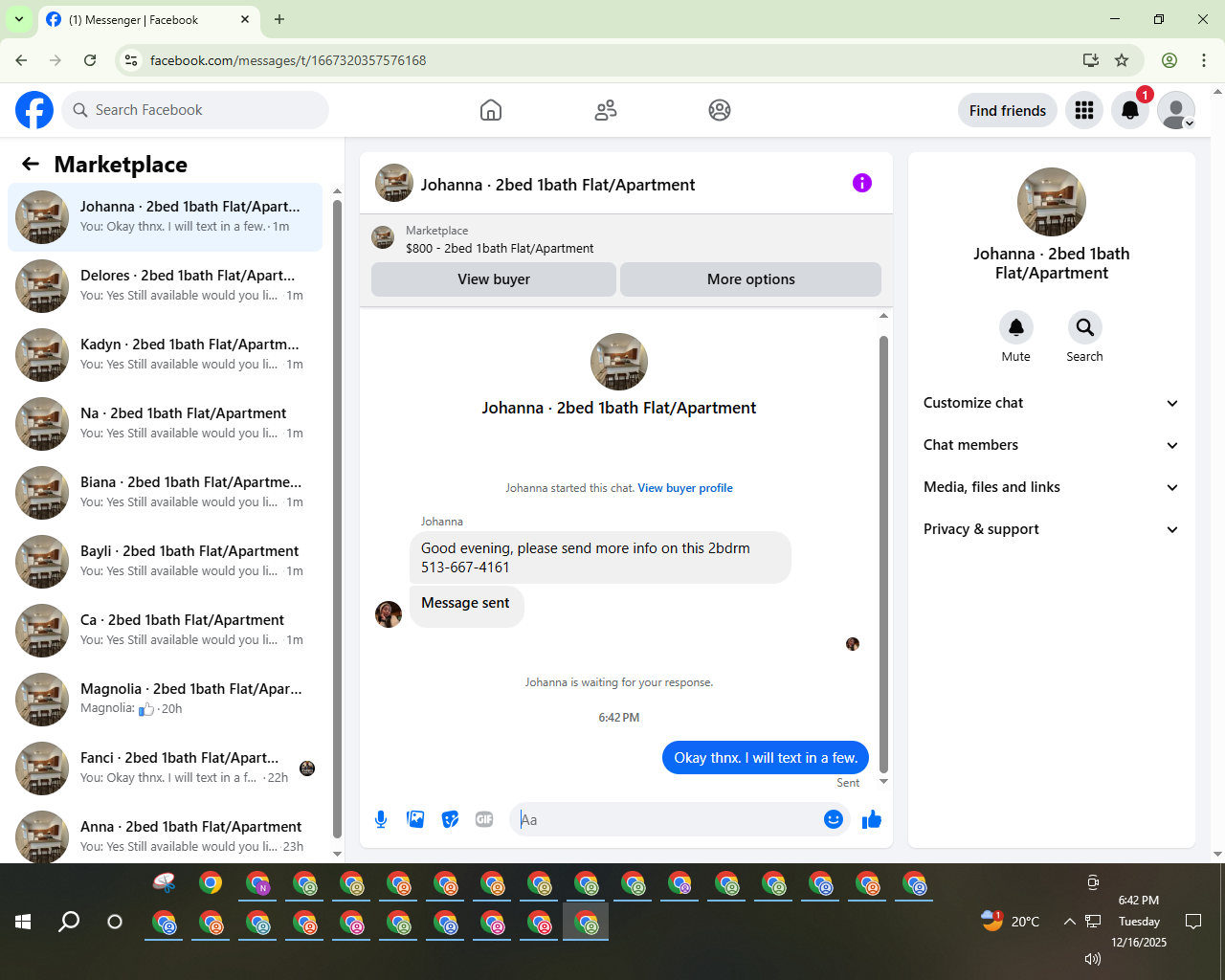
Task: Open the Facebook apps grid menu
Action: click(x=1084, y=110)
